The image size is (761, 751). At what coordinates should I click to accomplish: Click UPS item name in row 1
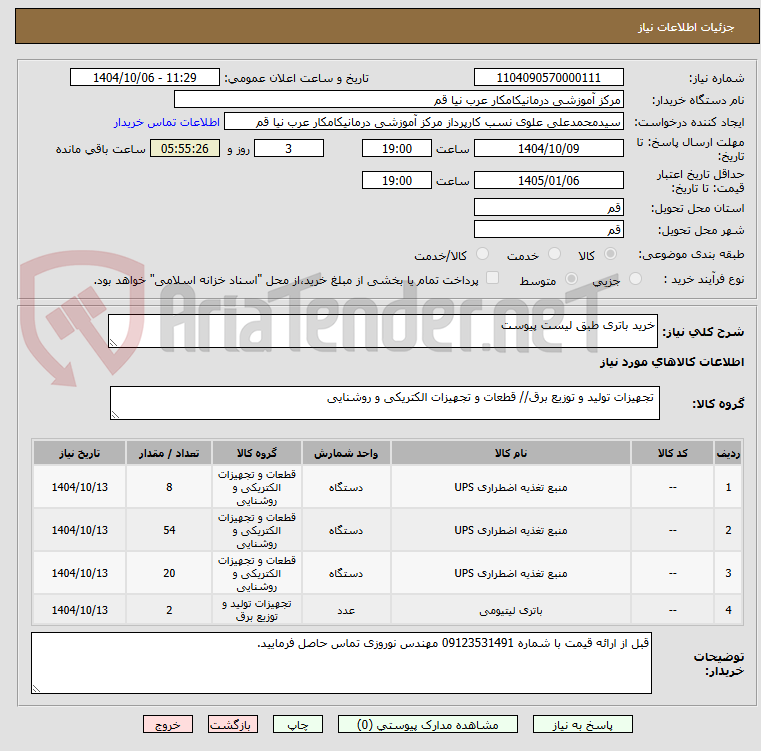click(511, 487)
